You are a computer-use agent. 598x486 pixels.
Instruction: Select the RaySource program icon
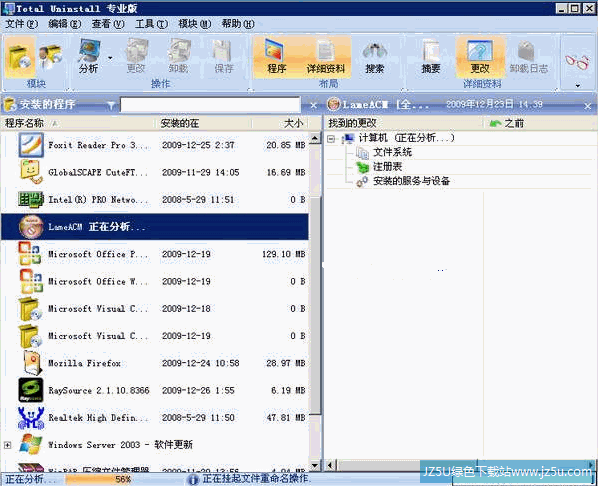click(31, 390)
